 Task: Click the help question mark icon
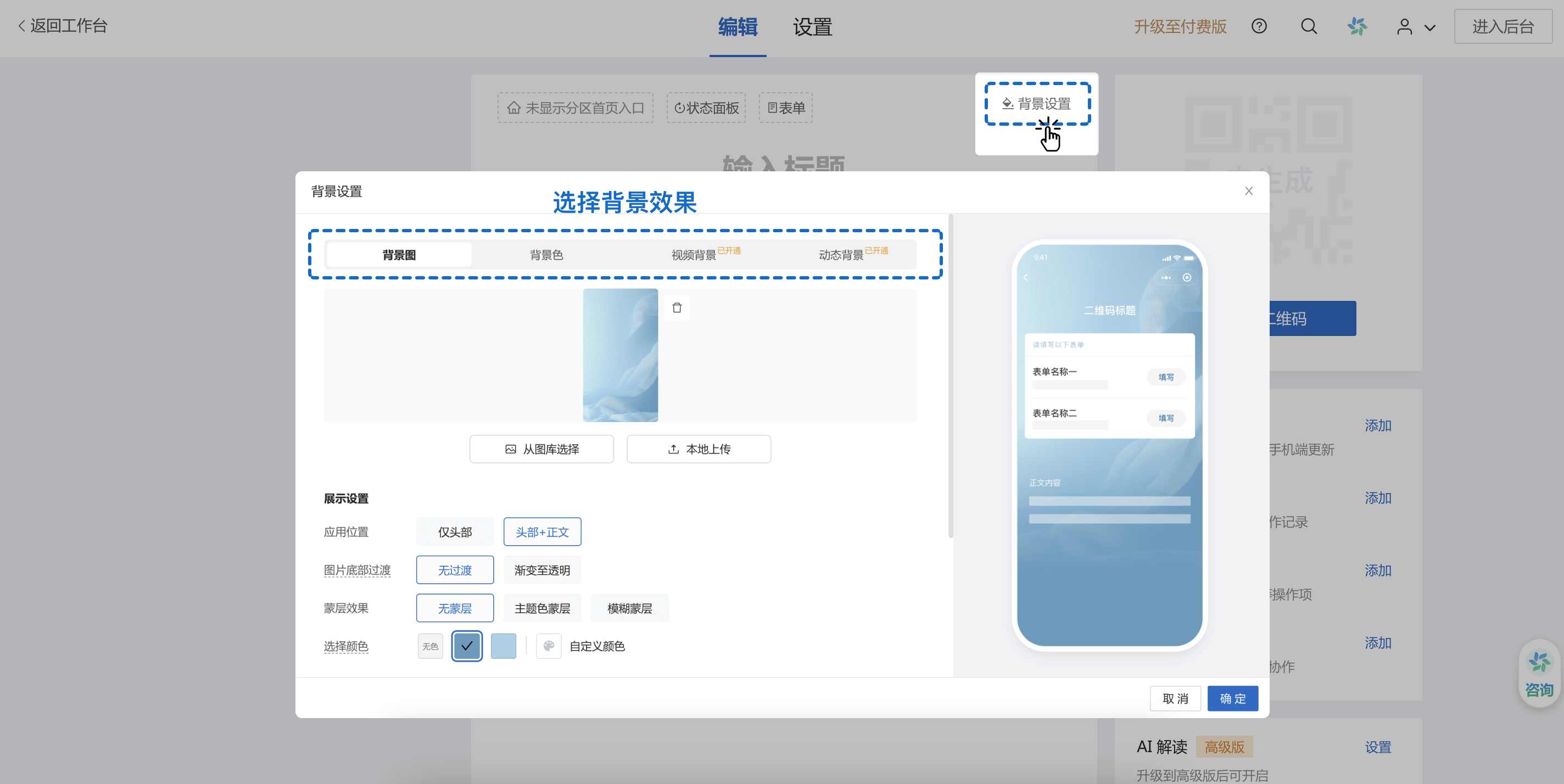click(1259, 26)
